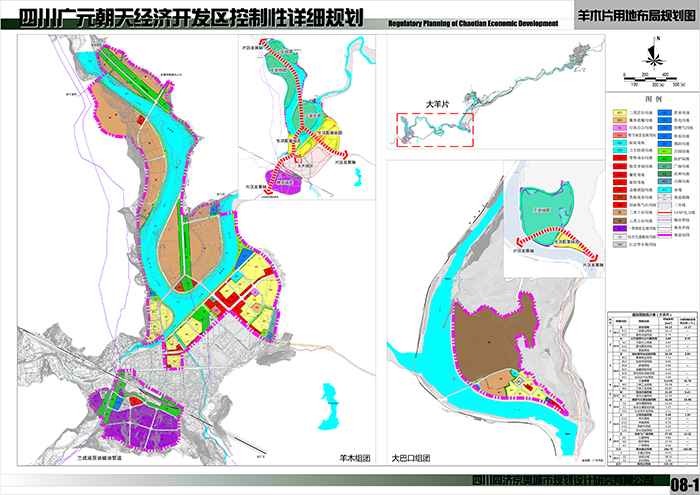700x495 pixels.
Task: Pick the lavender 输油管线 legend line sample
Action: pyautogui.click(x=665, y=220)
